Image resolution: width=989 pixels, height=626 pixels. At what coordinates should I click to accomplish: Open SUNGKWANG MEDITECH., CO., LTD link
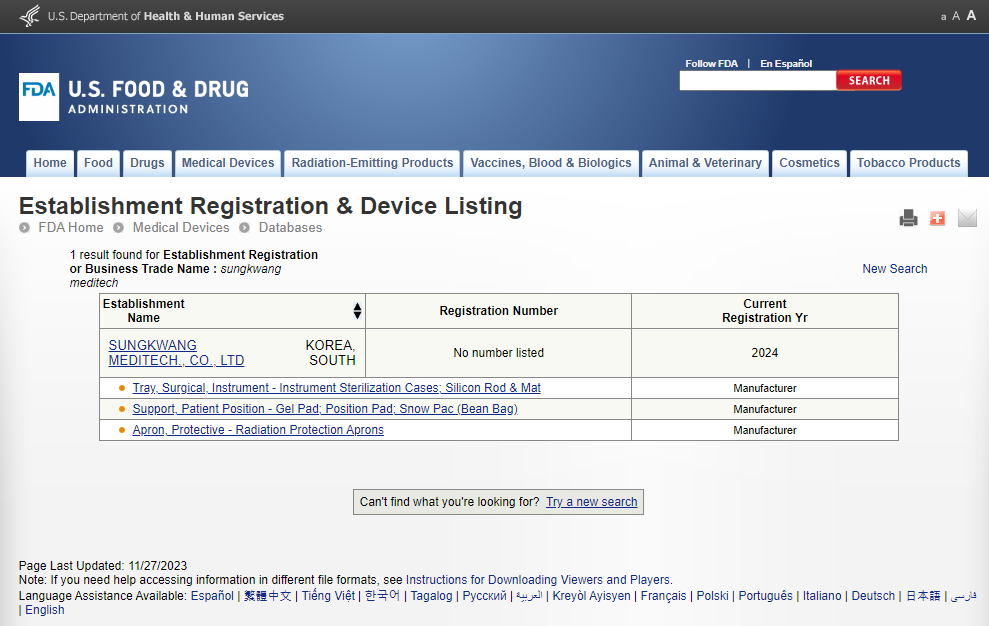pyautogui.click(x=176, y=353)
